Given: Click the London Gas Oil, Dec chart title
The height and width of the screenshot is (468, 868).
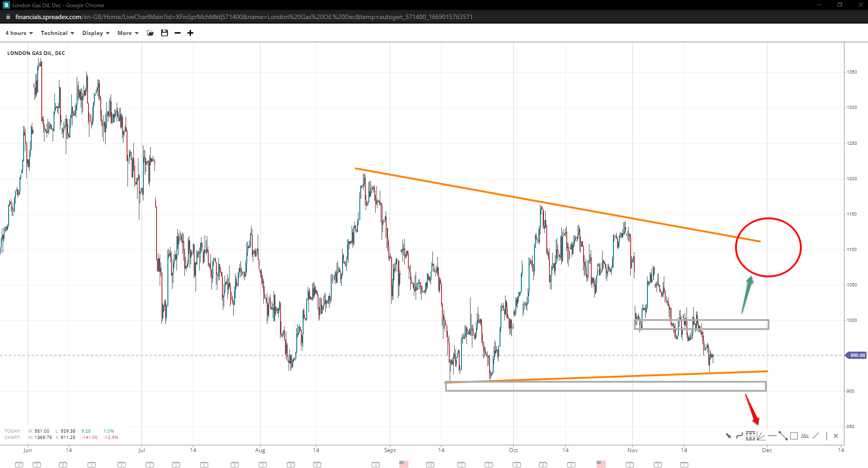Looking at the screenshot, I should [x=36, y=53].
